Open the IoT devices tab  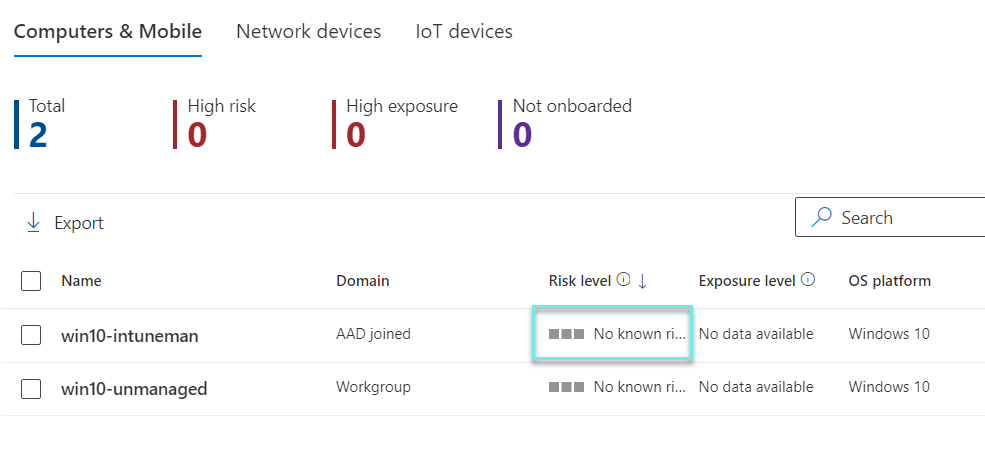(464, 31)
